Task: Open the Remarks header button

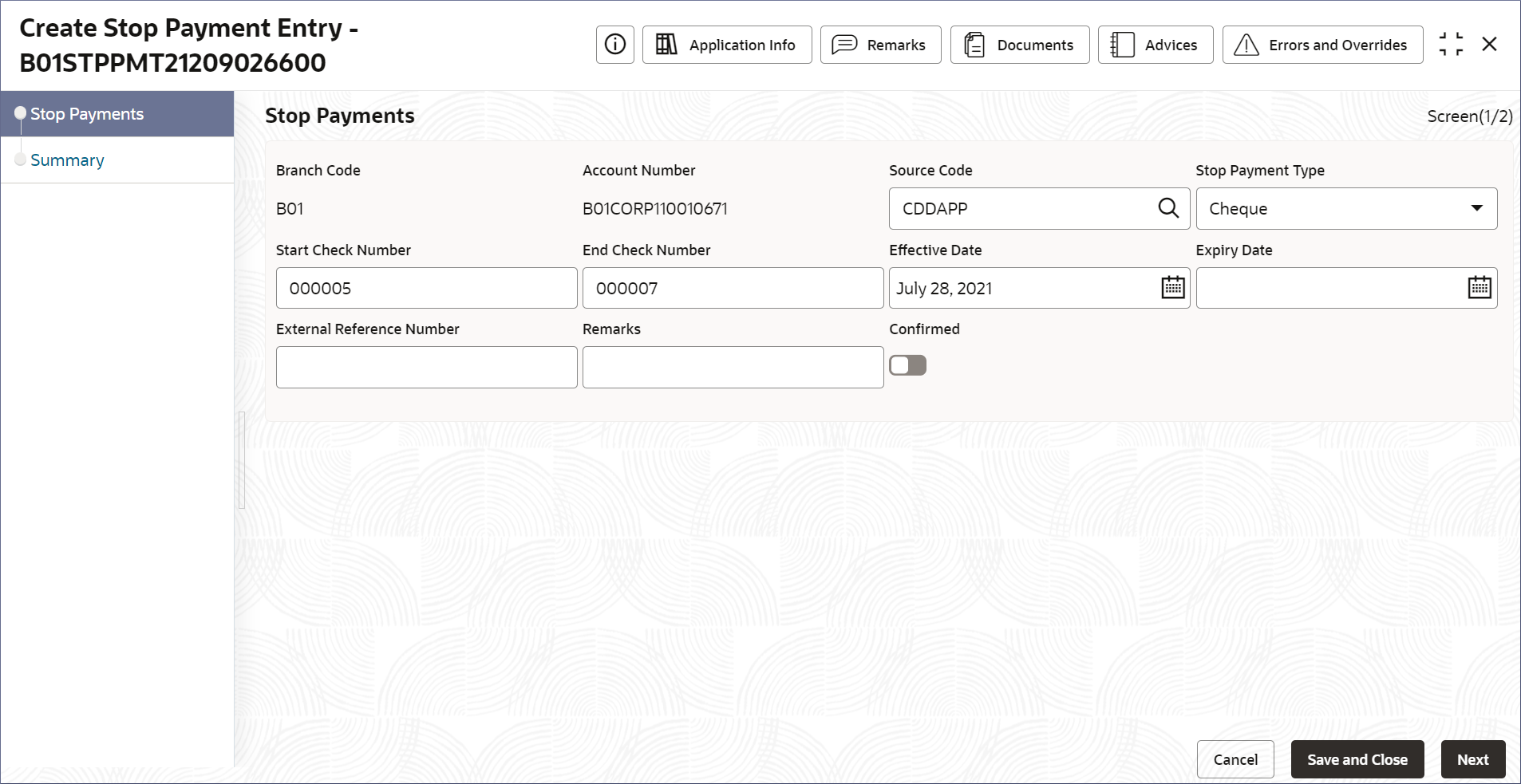Action: tap(880, 45)
